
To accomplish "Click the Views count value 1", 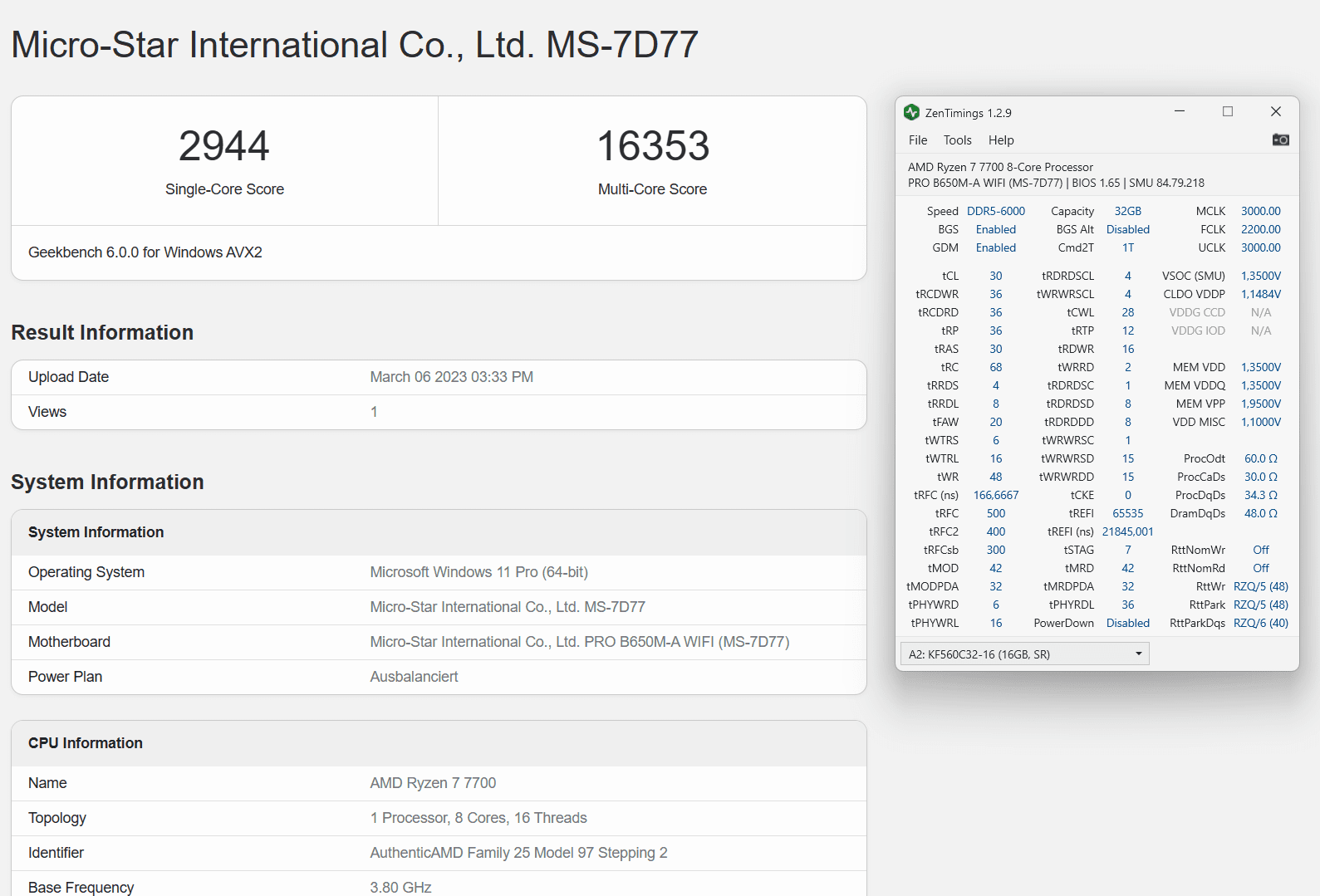I will (374, 412).
